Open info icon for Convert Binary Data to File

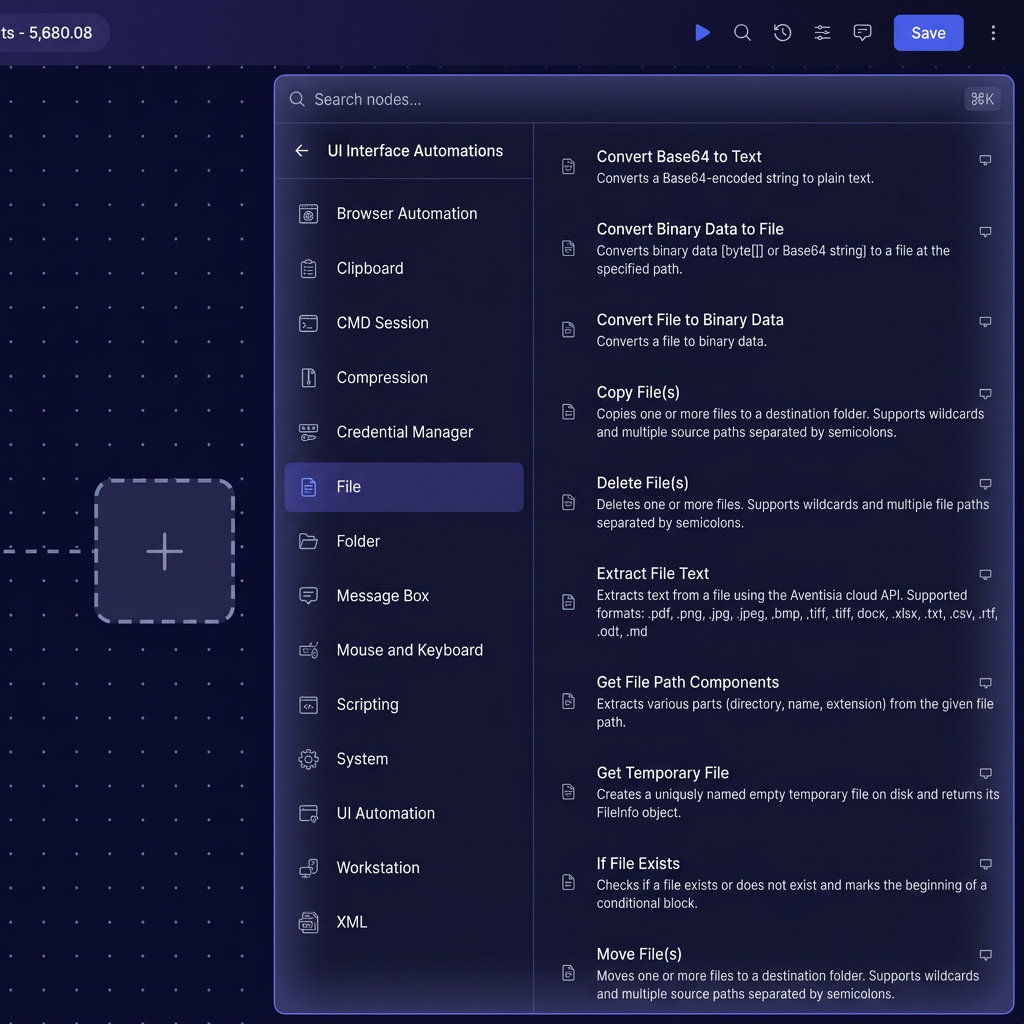point(985,232)
